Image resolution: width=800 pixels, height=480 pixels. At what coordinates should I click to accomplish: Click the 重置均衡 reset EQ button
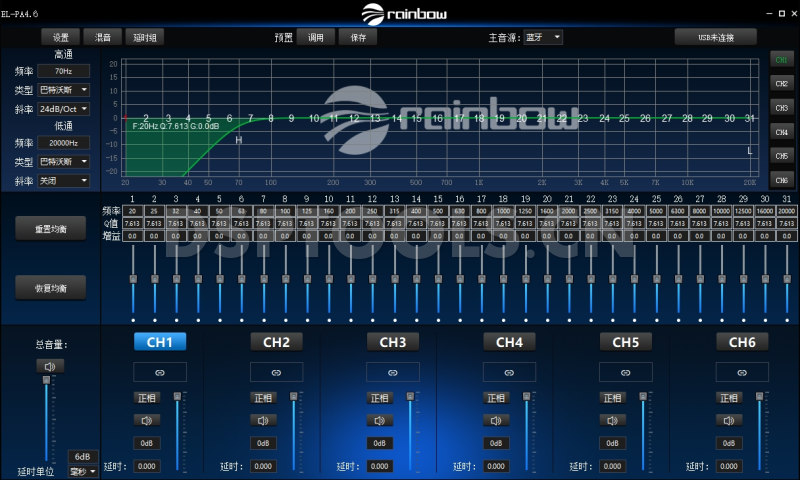[51, 229]
